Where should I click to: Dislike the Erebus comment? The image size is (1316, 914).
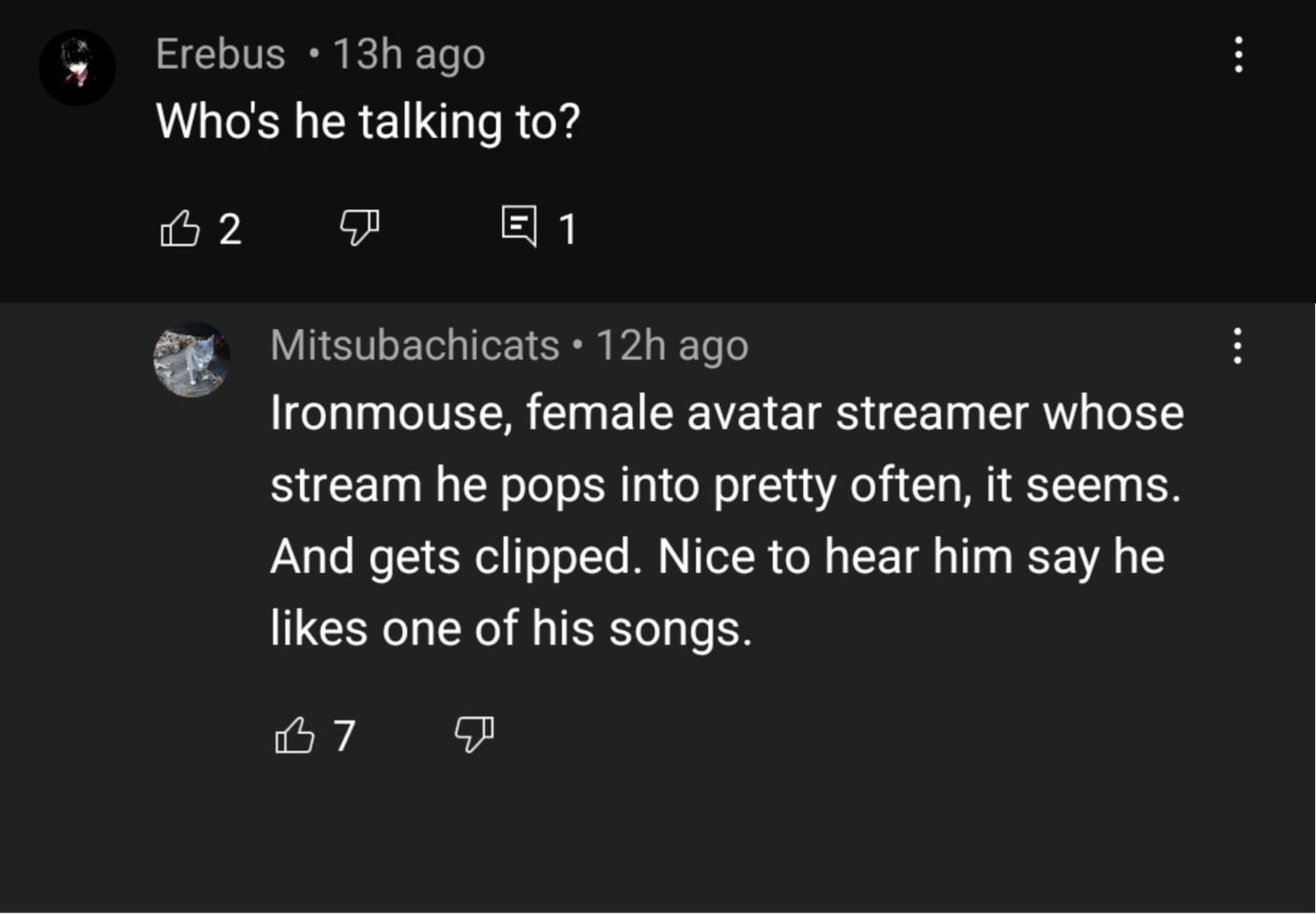[359, 227]
